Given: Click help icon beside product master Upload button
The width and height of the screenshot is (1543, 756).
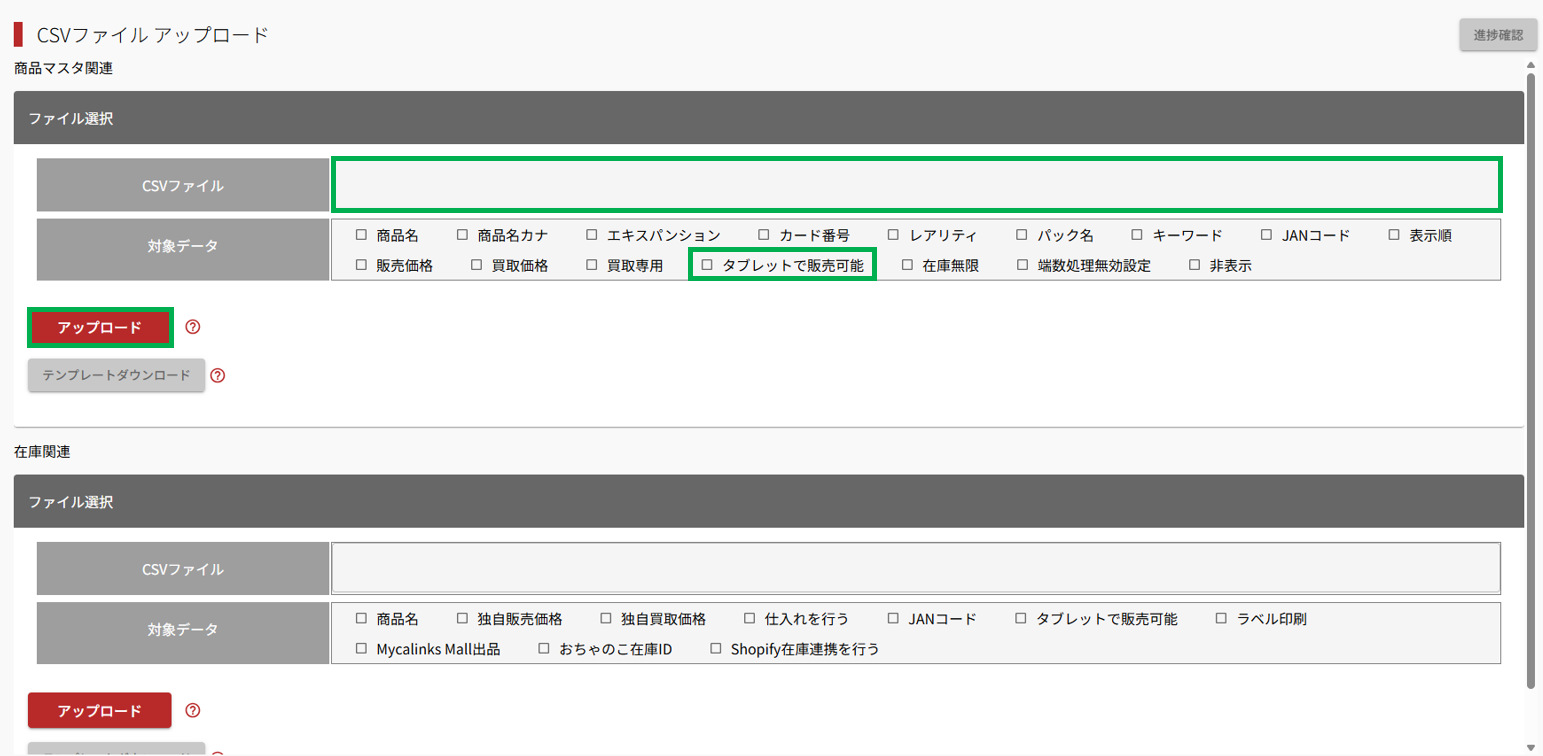Looking at the screenshot, I should [194, 327].
